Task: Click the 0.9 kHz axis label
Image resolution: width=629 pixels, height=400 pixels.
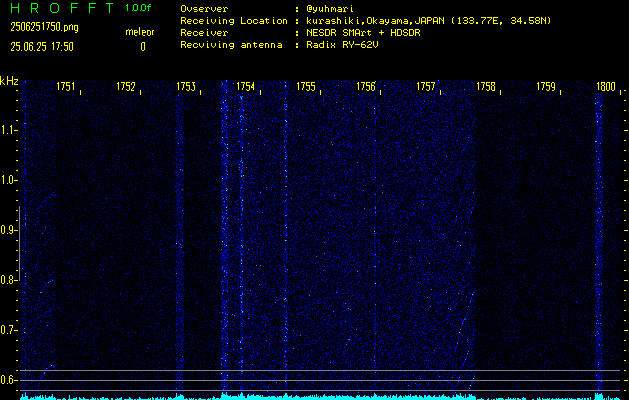Action: 7,230
